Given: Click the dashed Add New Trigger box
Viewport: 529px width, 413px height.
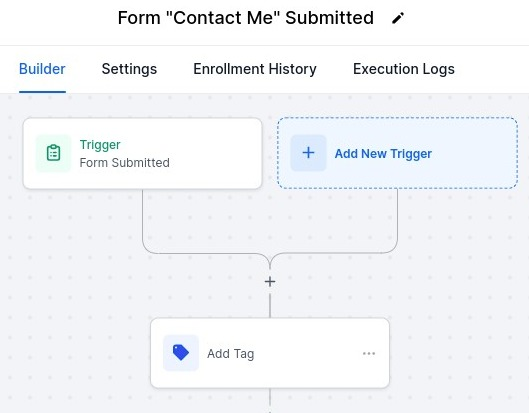Looking at the screenshot, I should [397, 153].
